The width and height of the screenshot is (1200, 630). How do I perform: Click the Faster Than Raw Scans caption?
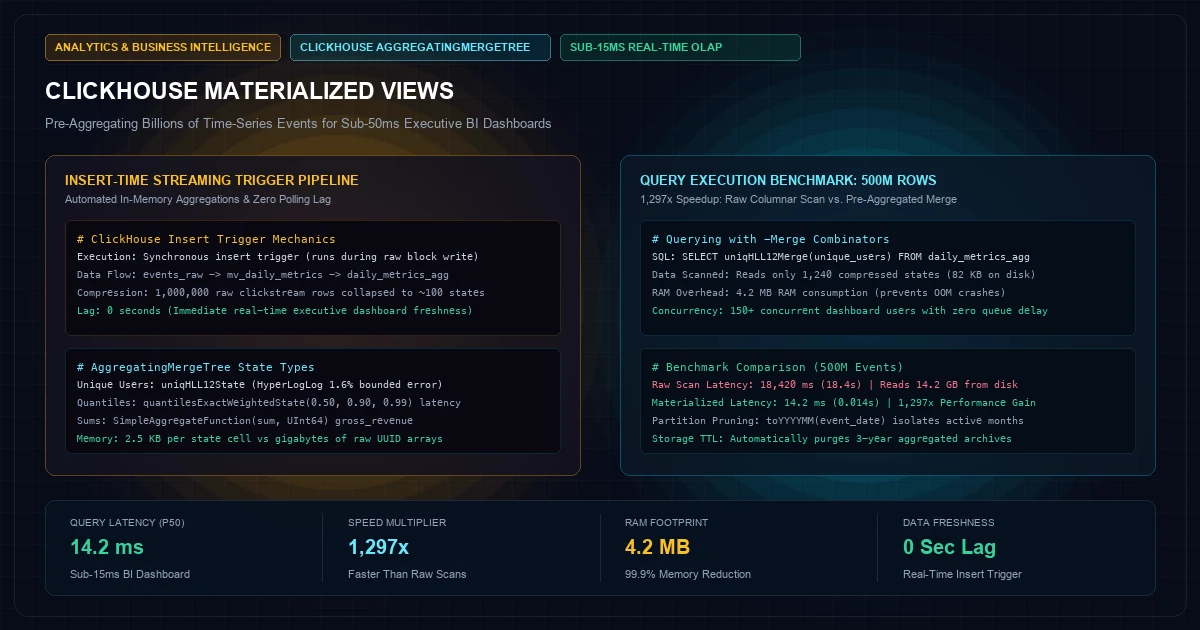407,574
